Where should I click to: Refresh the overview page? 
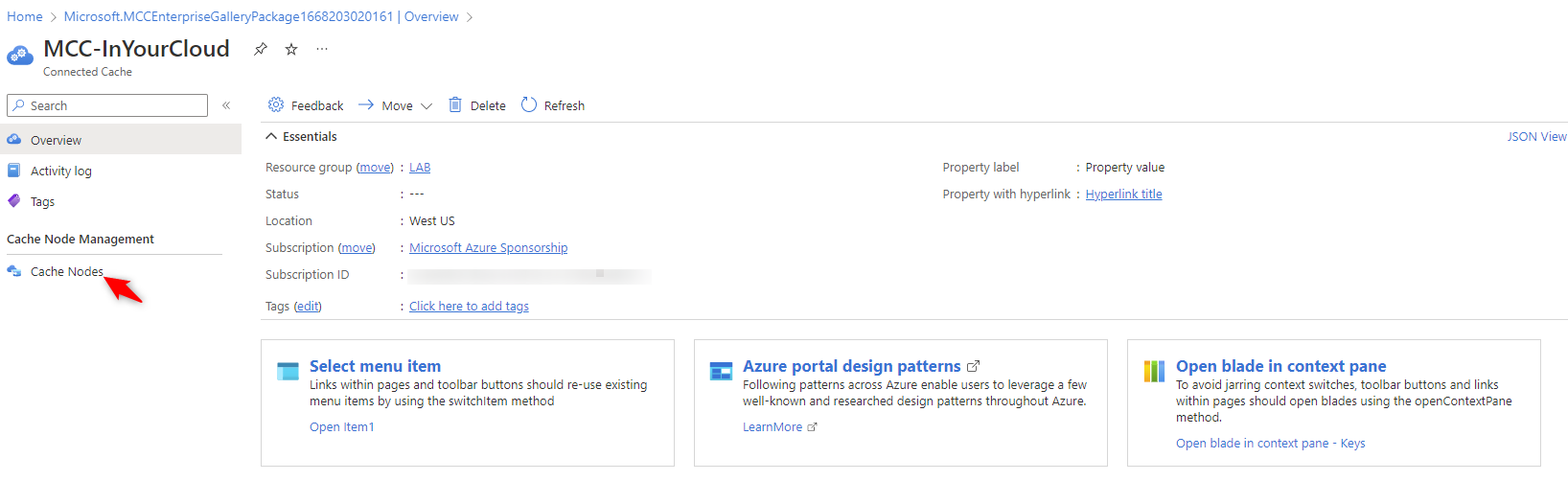(553, 105)
